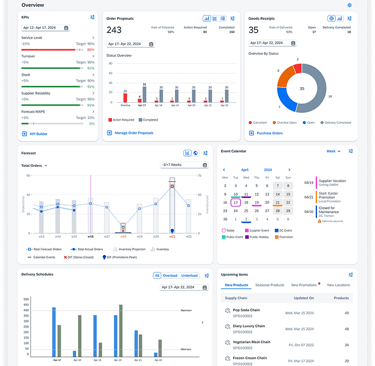The height and width of the screenshot is (366, 375).
Task: Select today's date 17 in calendar
Action: point(236,202)
